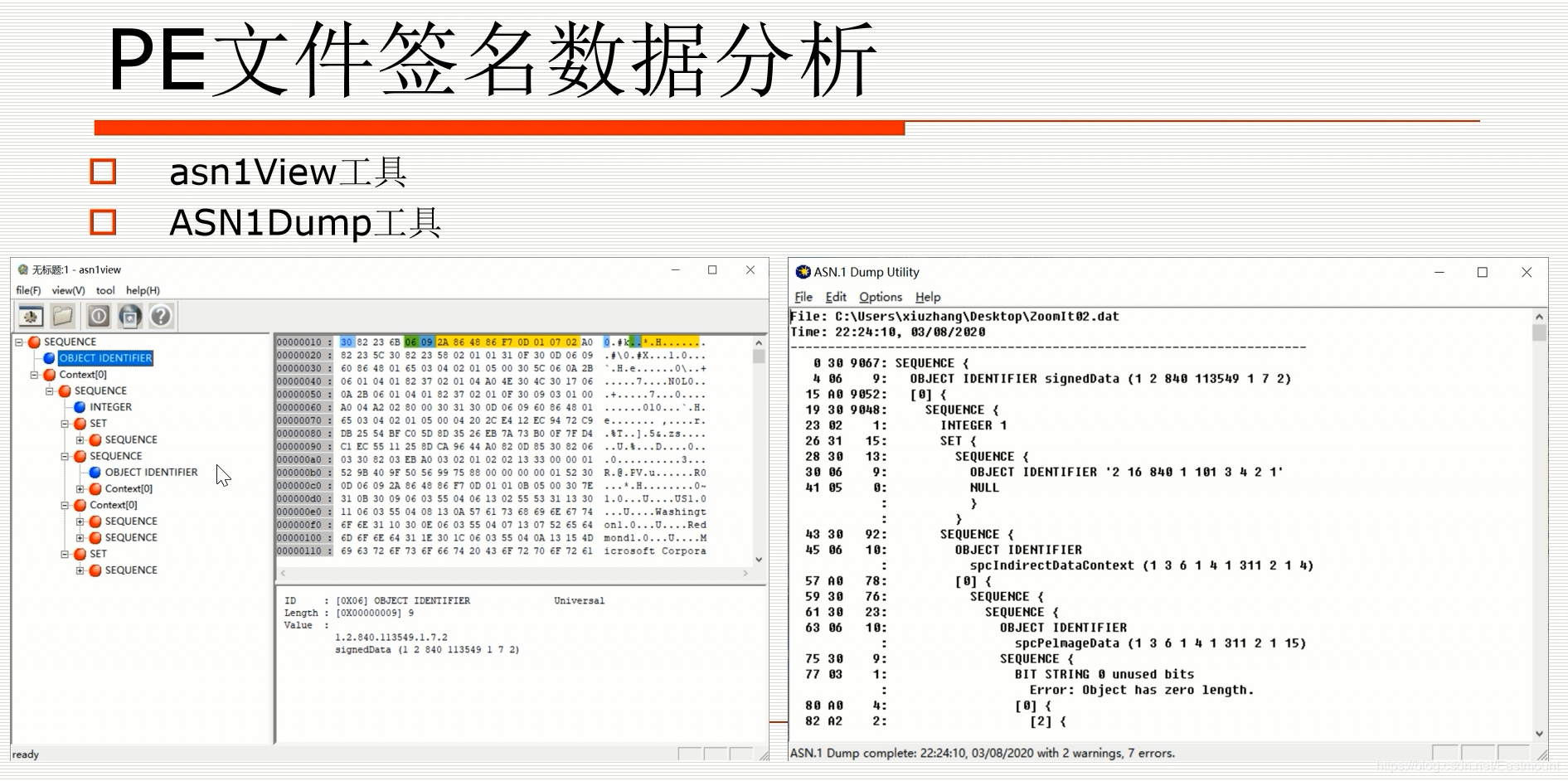Click the 'OBJECT IDENTIFIER signedData' dump line
Viewport: 1568px width, 781px height.
coord(1100,379)
